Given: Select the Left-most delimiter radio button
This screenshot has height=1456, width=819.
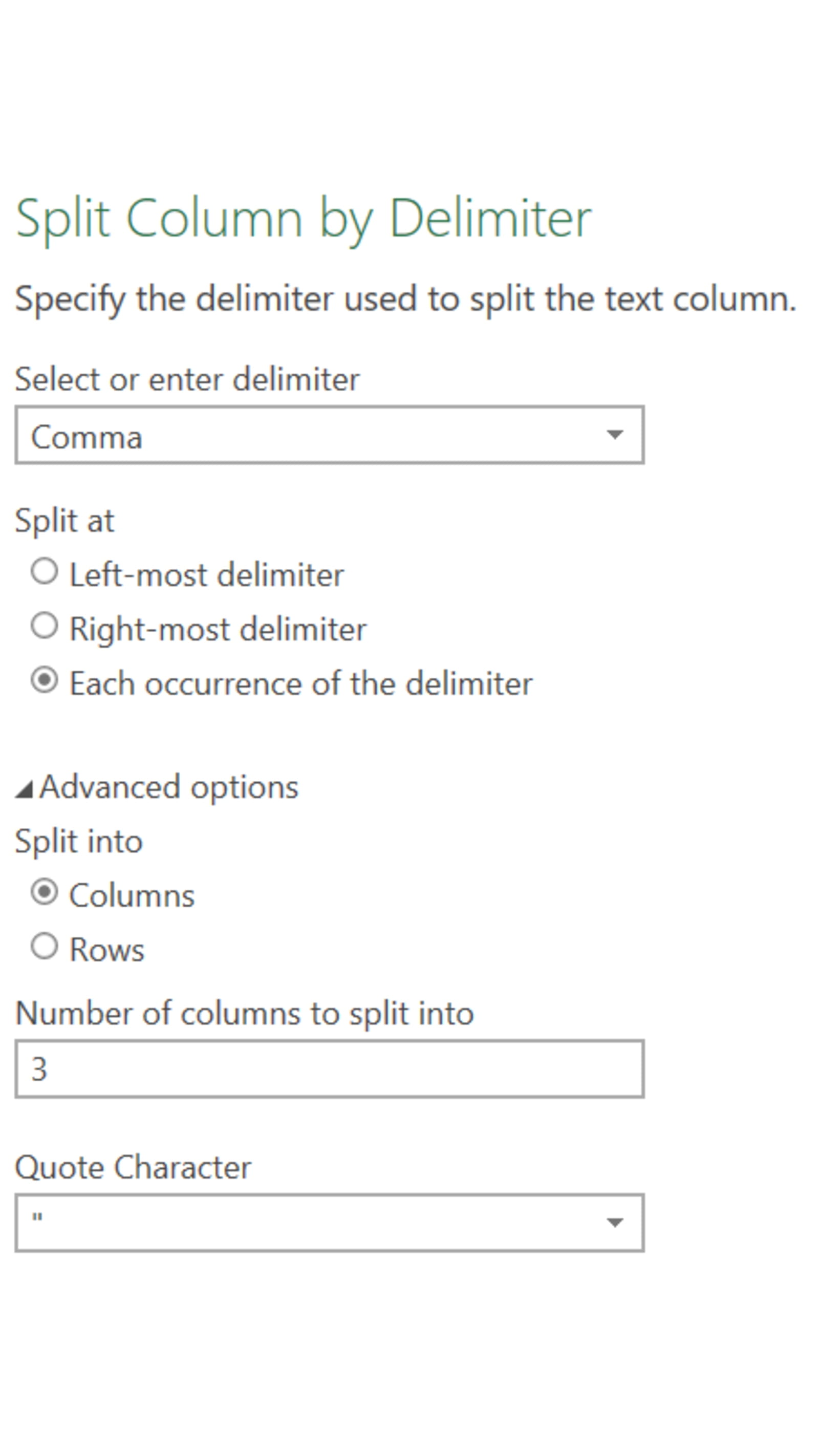Looking at the screenshot, I should 44,571.
